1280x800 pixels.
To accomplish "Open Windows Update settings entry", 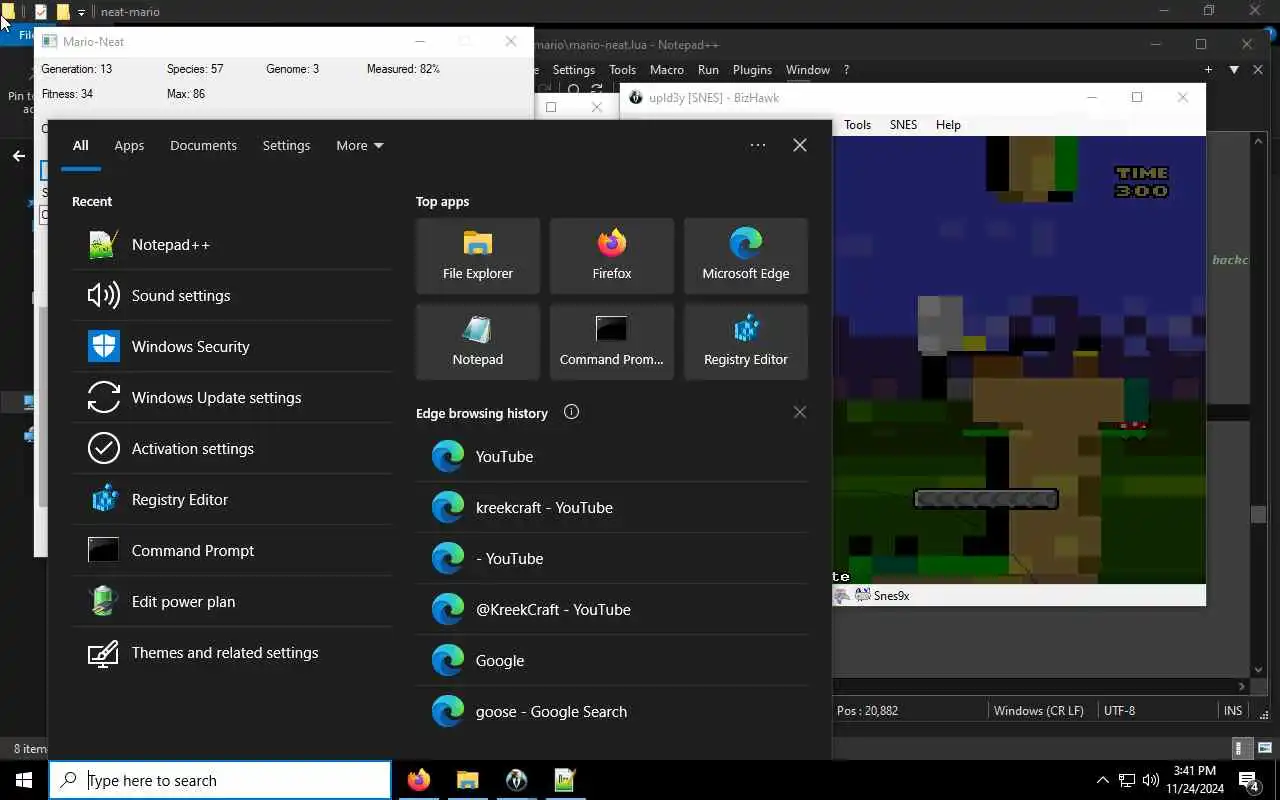I will (232, 397).
